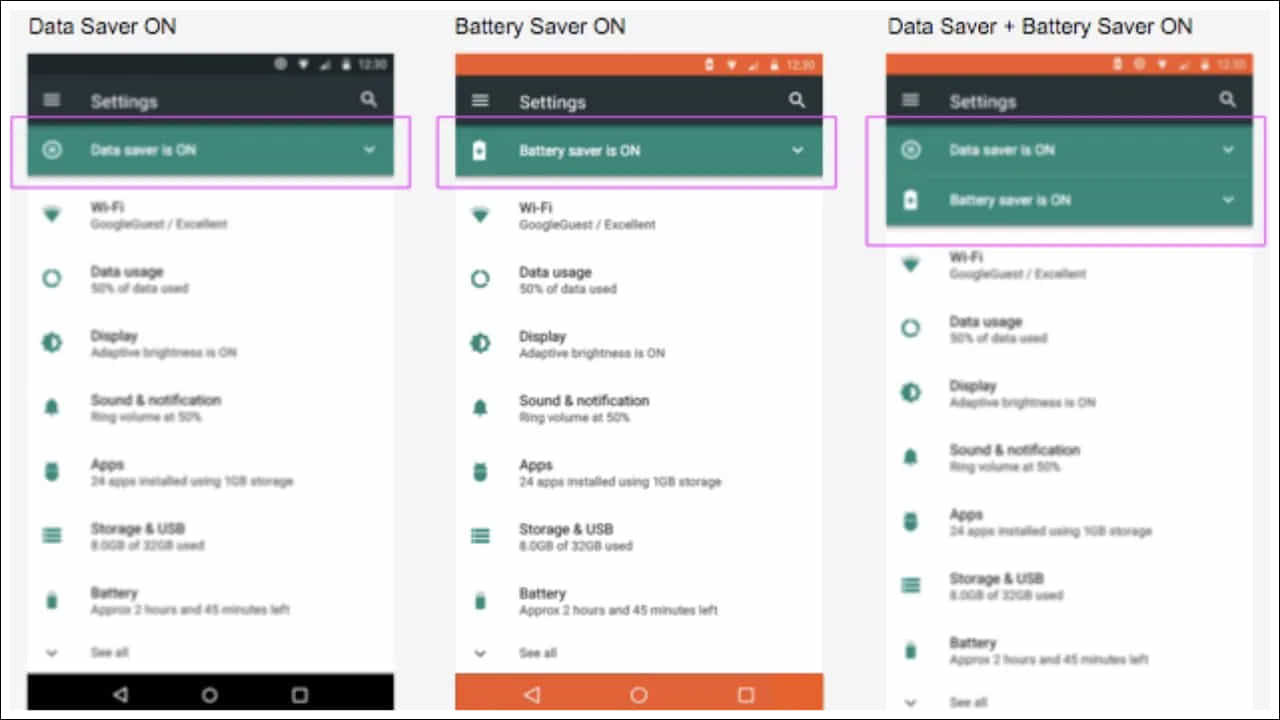Viewport: 1280px width, 720px height.
Task: Tap Wi-Fi icon in Data Saver ON phone
Action: (x=52, y=214)
